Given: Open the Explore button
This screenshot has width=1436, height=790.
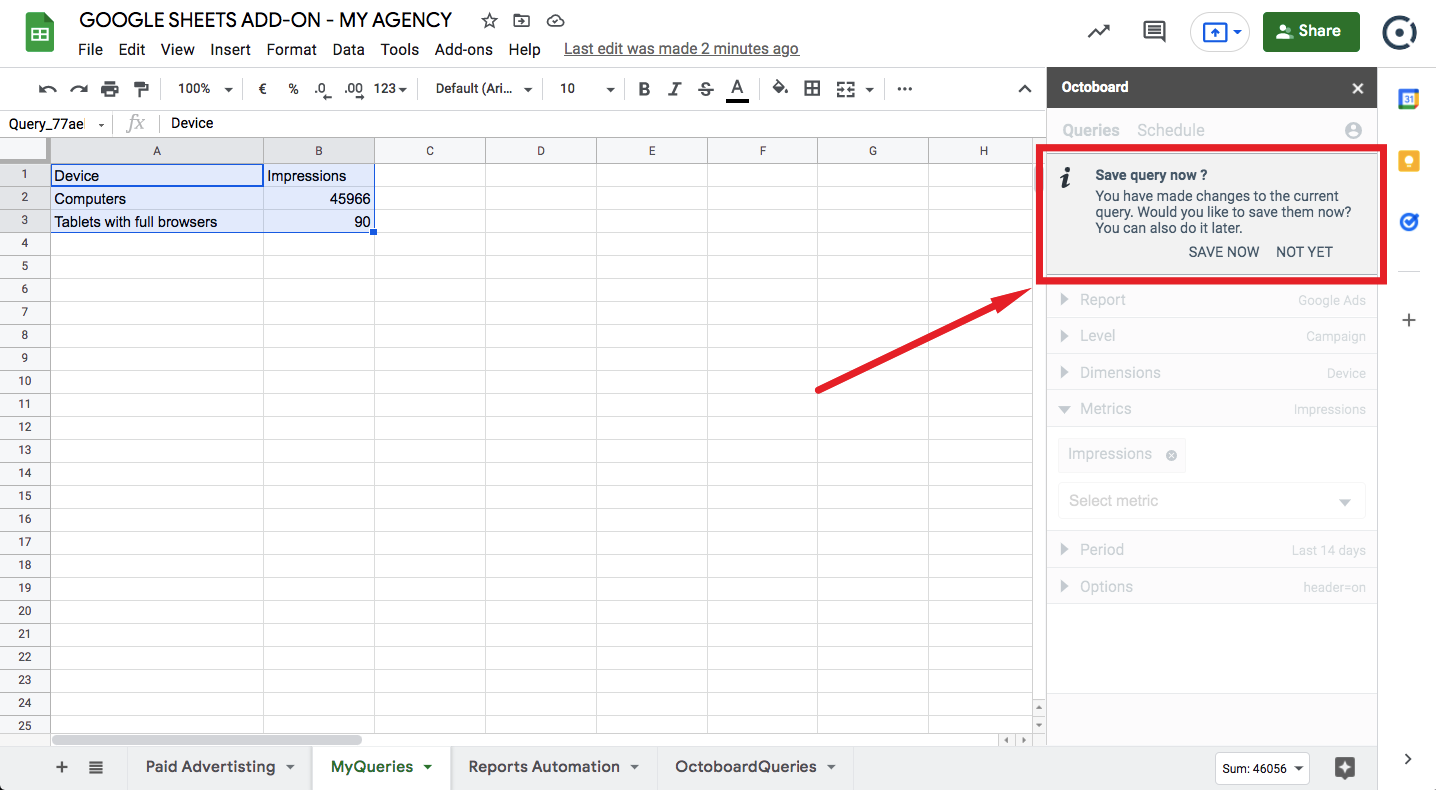Looking at the screenshot, I should 1345,768.
